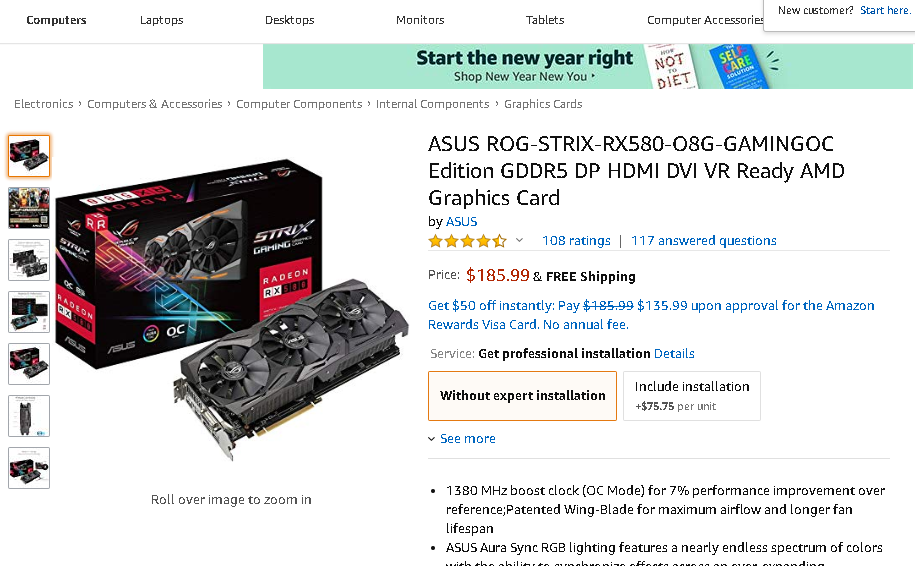915x566 pixels.
Task: Select the fifth thumbnail of boxed card
Action: [x=29, y=364]
